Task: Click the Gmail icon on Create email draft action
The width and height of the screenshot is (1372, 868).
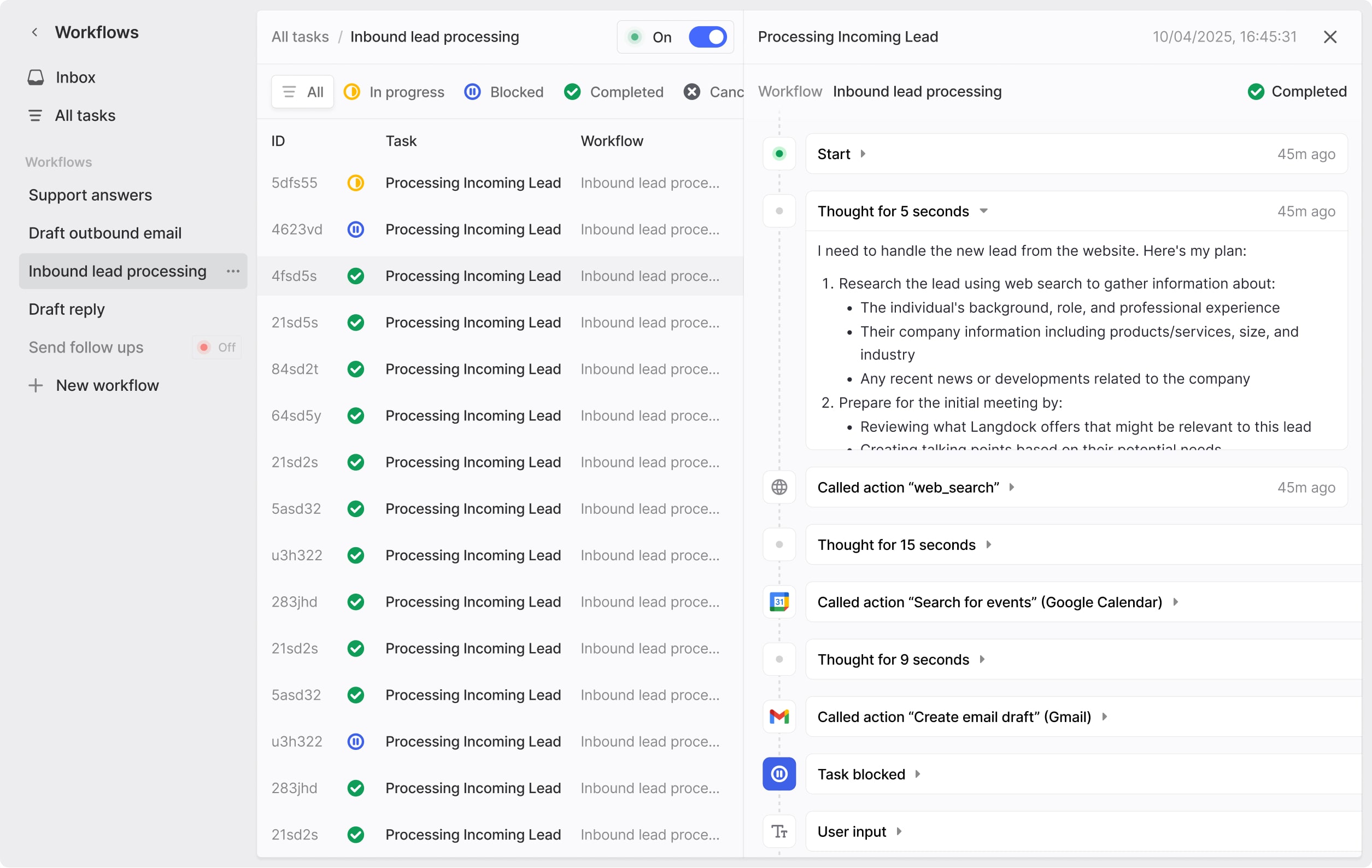Action: [x=779, y=717]
